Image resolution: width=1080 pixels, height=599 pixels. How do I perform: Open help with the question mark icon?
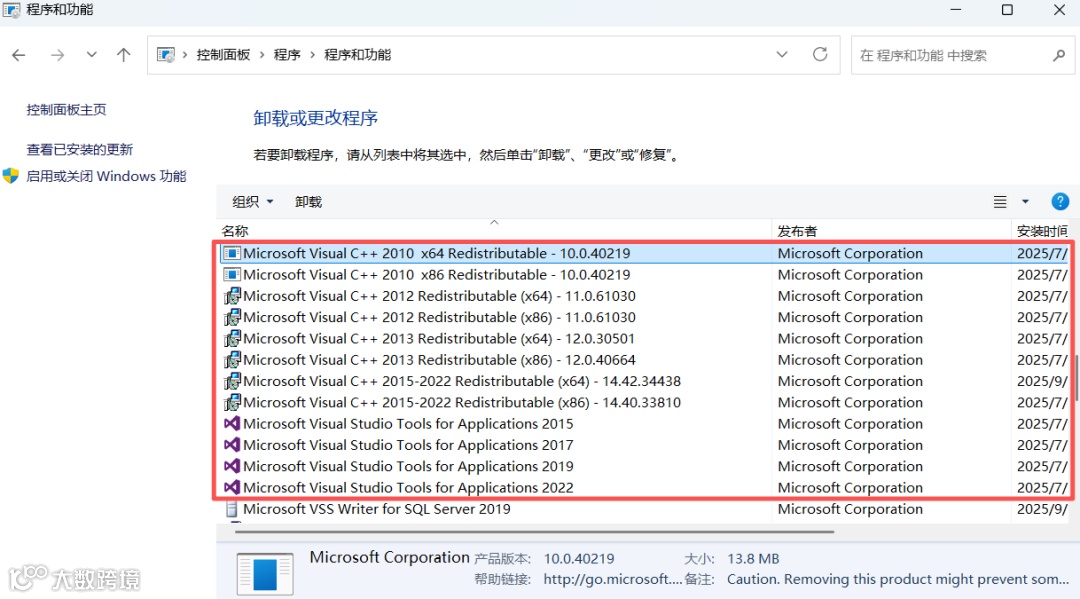pyautogui.click(x=1060, y=201)
